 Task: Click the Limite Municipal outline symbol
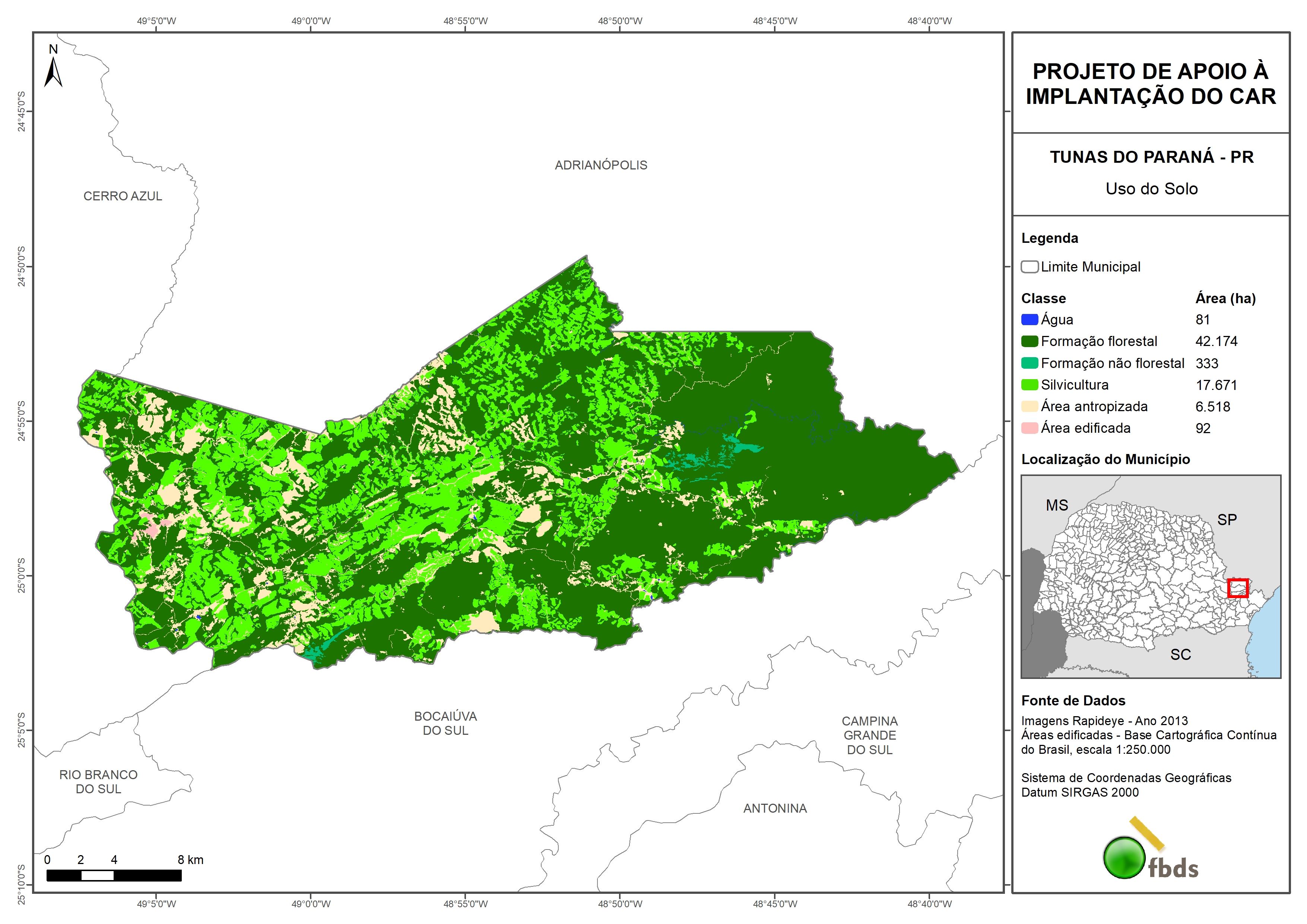[1029, 267]
